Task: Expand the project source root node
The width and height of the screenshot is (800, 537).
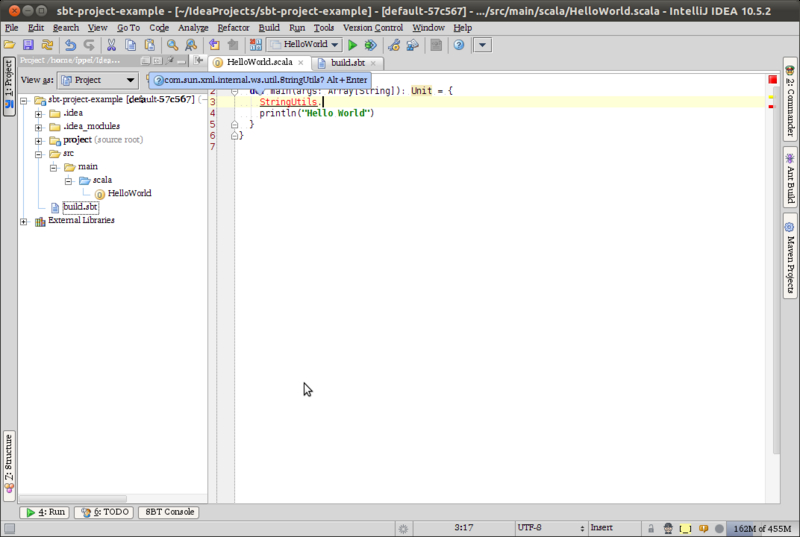Action: [39, 141]
